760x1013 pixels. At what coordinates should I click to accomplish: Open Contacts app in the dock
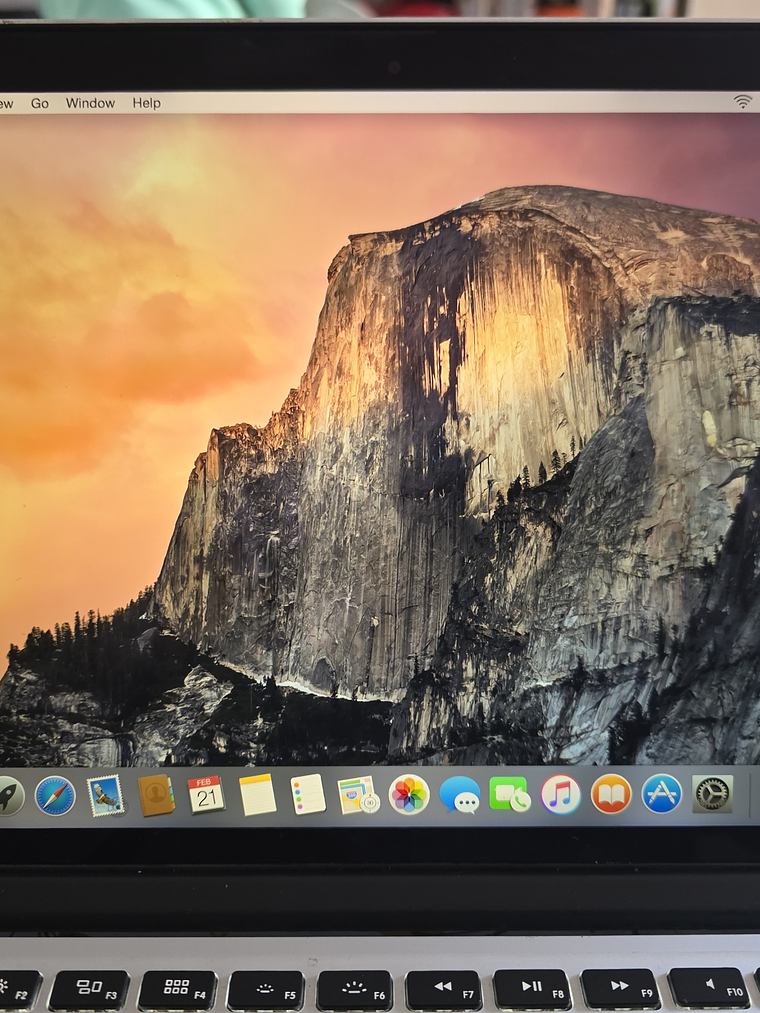[x=156, y=795]
